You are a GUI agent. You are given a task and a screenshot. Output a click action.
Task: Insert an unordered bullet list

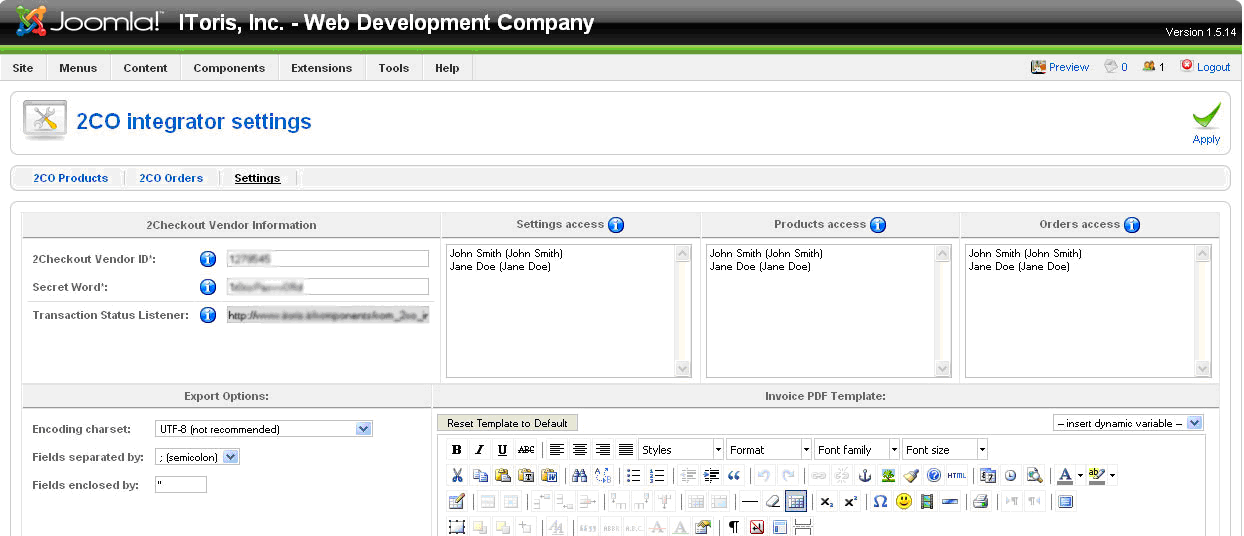[x=634, y=476]
